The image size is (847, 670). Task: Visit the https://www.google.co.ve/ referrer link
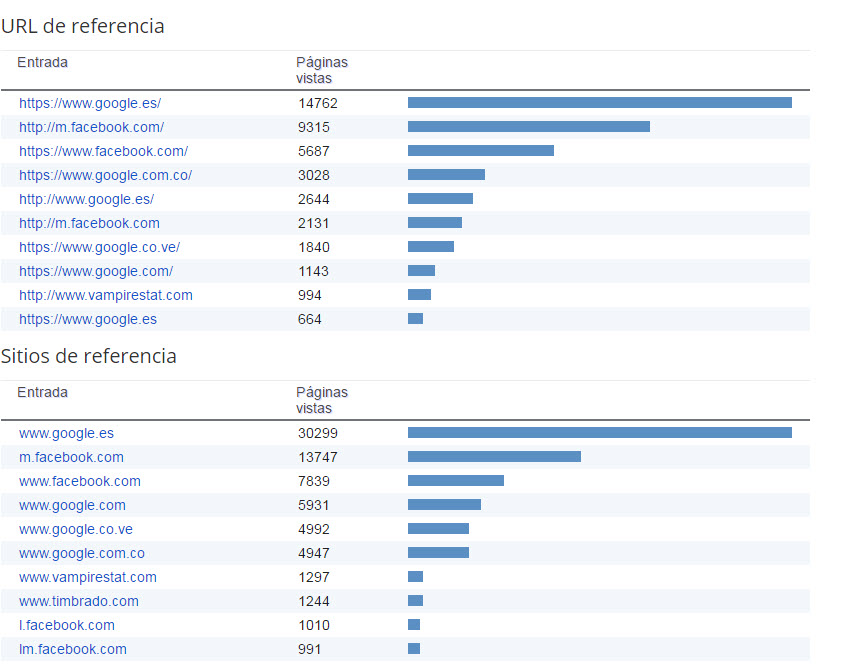point(99,247)
